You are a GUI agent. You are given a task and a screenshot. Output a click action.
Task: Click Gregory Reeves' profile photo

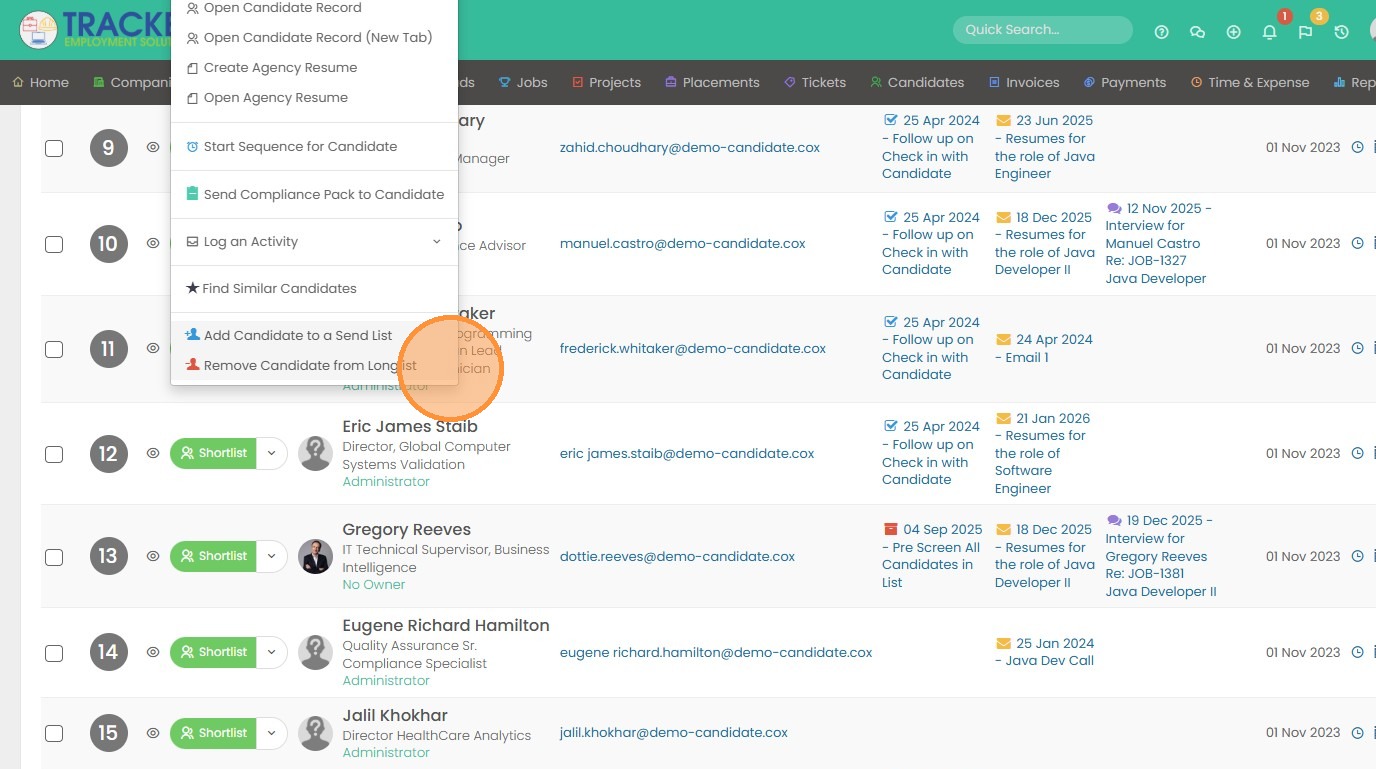tap(315, 556)
